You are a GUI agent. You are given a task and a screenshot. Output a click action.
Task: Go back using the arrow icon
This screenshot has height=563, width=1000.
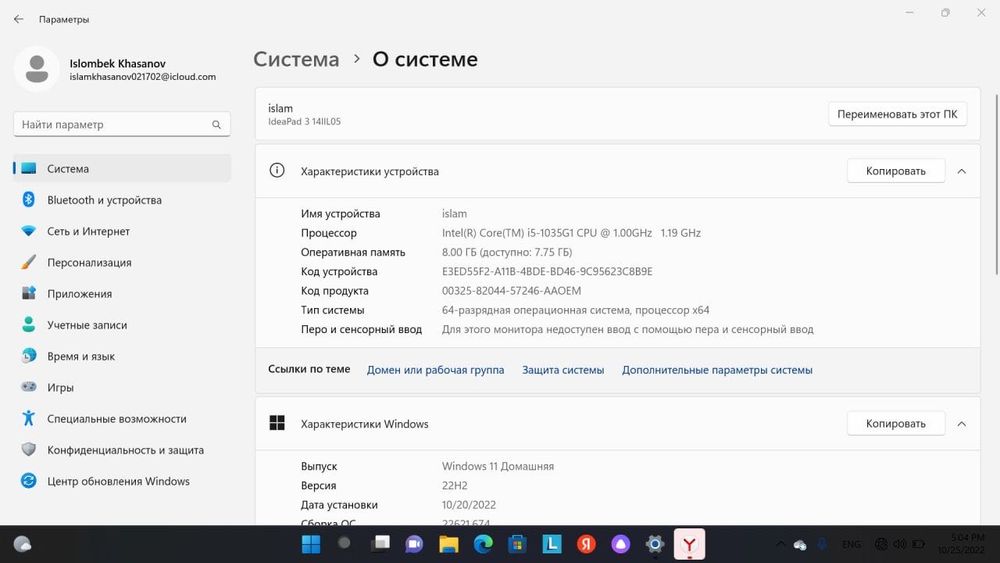click(x=18, y=19)
